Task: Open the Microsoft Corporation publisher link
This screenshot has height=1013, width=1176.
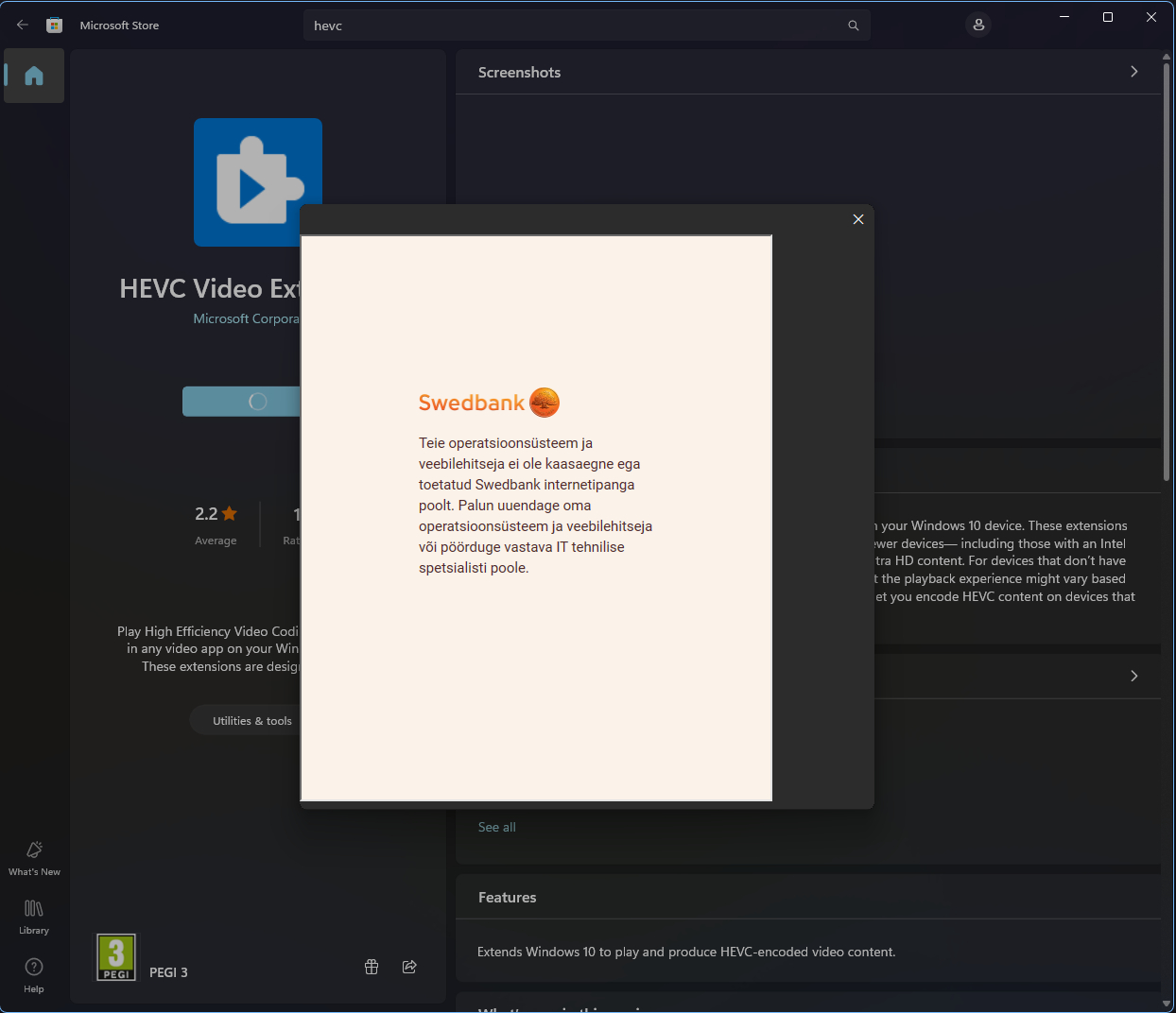Action: [246, 319]
